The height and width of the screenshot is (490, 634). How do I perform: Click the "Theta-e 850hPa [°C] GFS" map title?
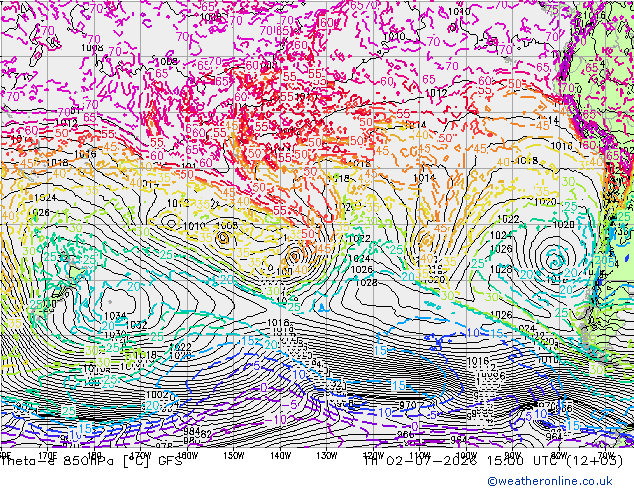coord(92,460)
